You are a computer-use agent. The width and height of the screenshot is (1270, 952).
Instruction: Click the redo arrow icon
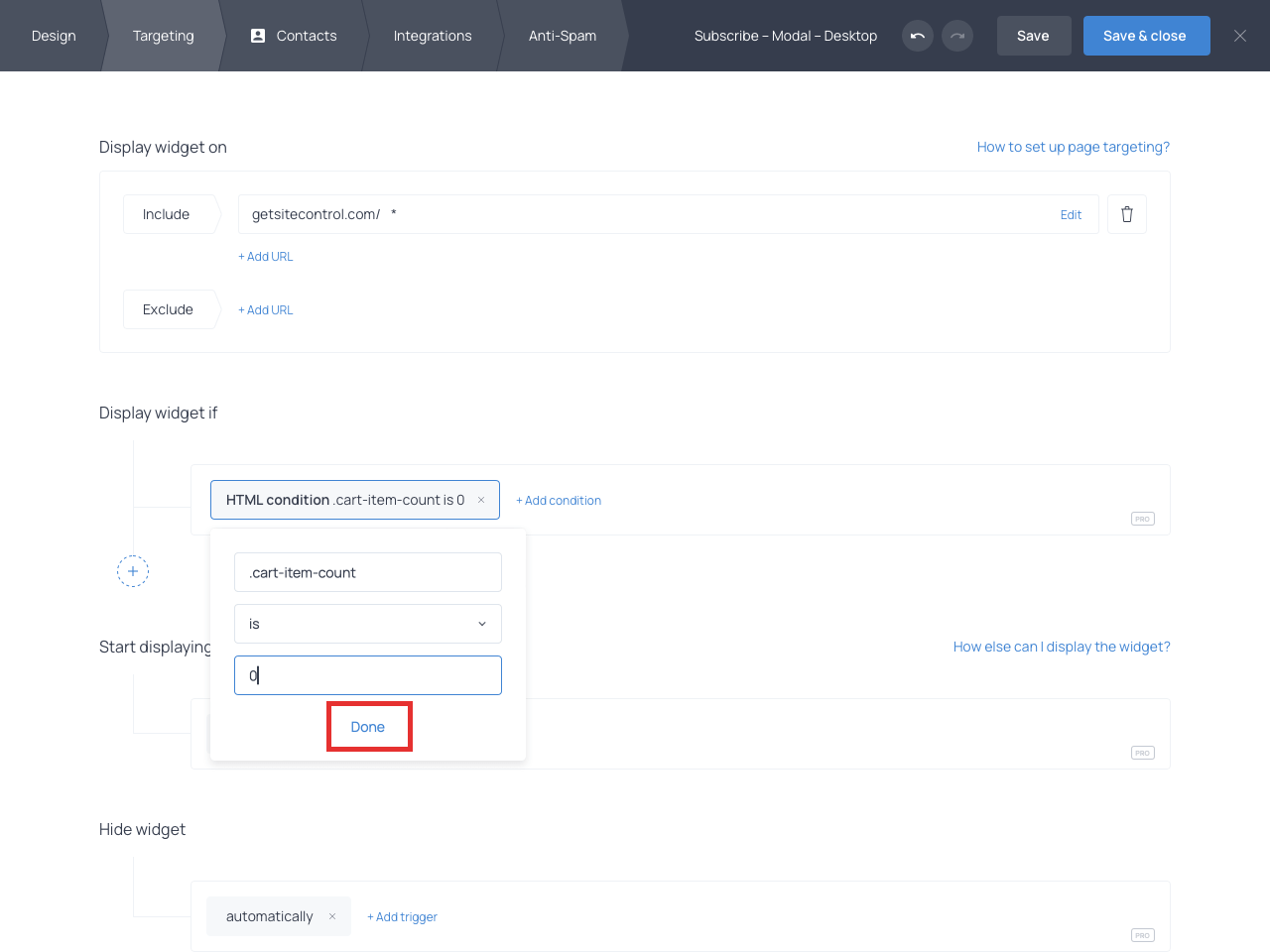(956, 36)
